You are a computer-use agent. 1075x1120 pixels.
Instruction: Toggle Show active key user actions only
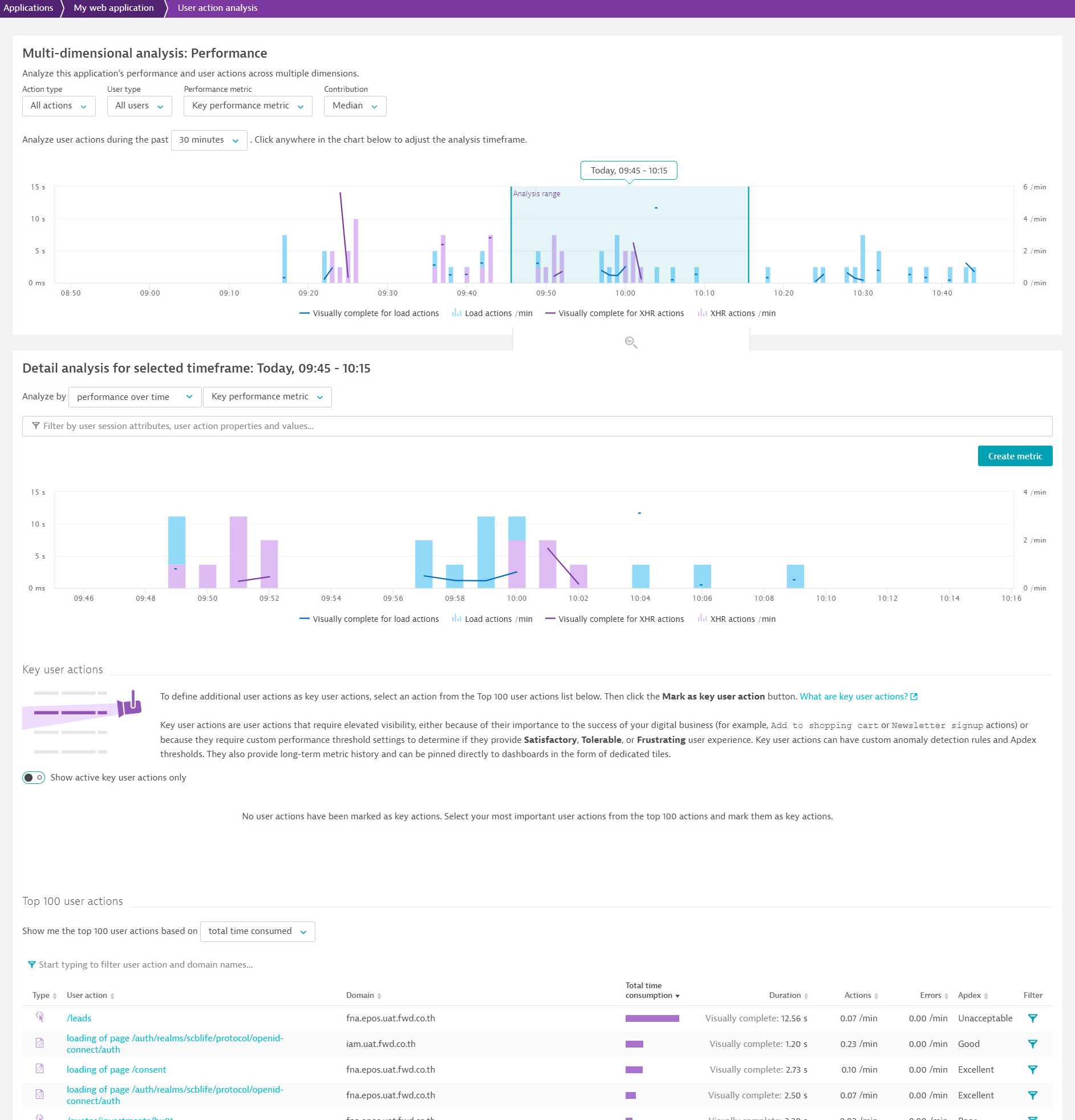(x=34, y=778)
